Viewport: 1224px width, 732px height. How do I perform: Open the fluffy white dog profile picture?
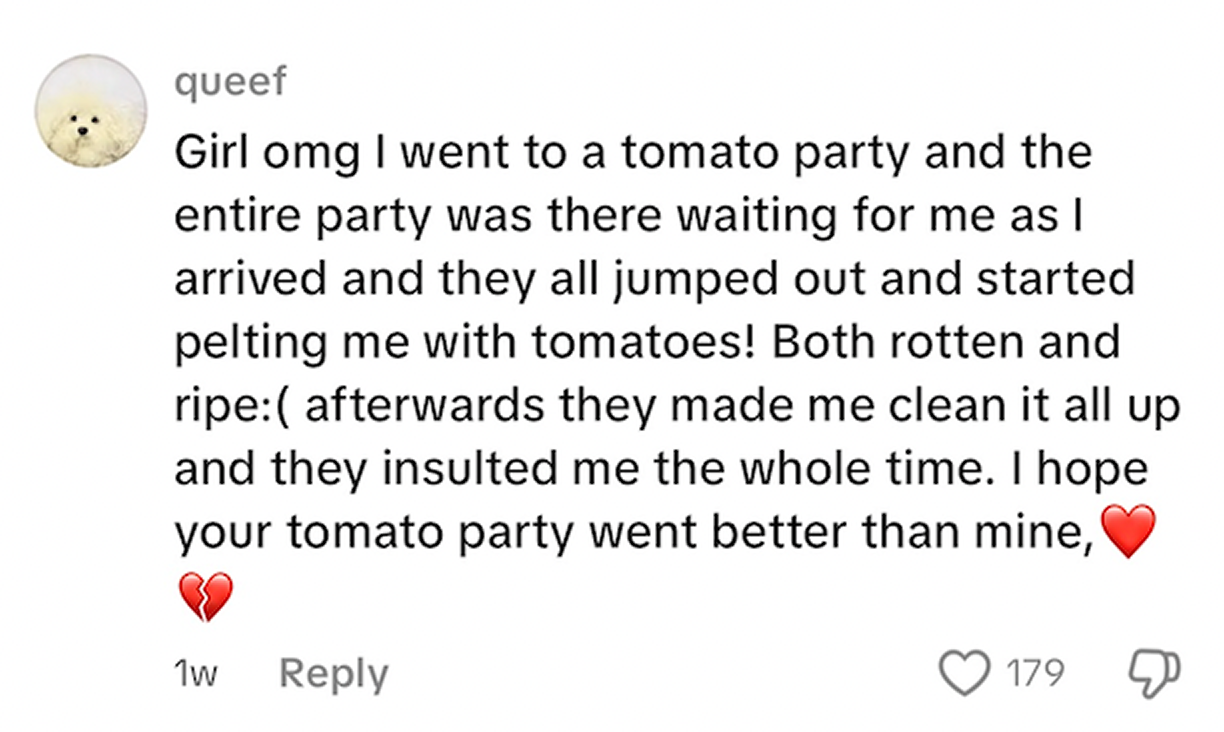point(91,111)
